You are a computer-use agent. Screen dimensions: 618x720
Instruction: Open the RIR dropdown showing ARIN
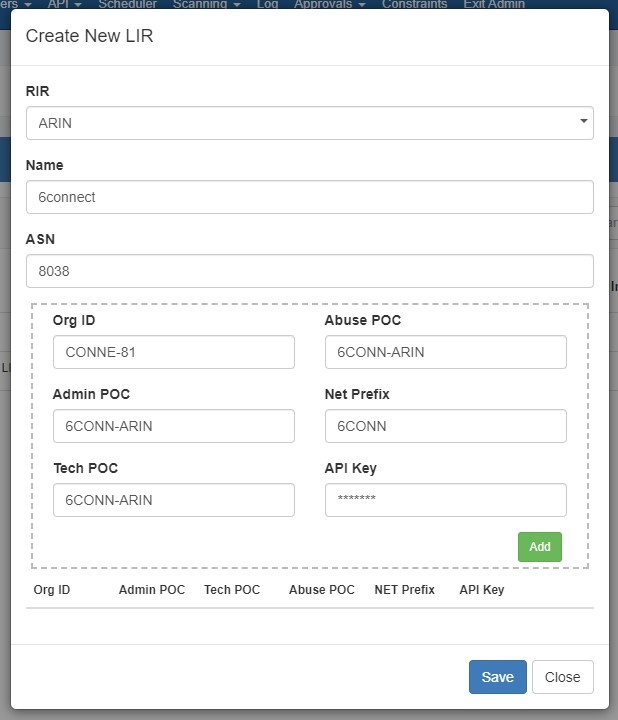309,123
